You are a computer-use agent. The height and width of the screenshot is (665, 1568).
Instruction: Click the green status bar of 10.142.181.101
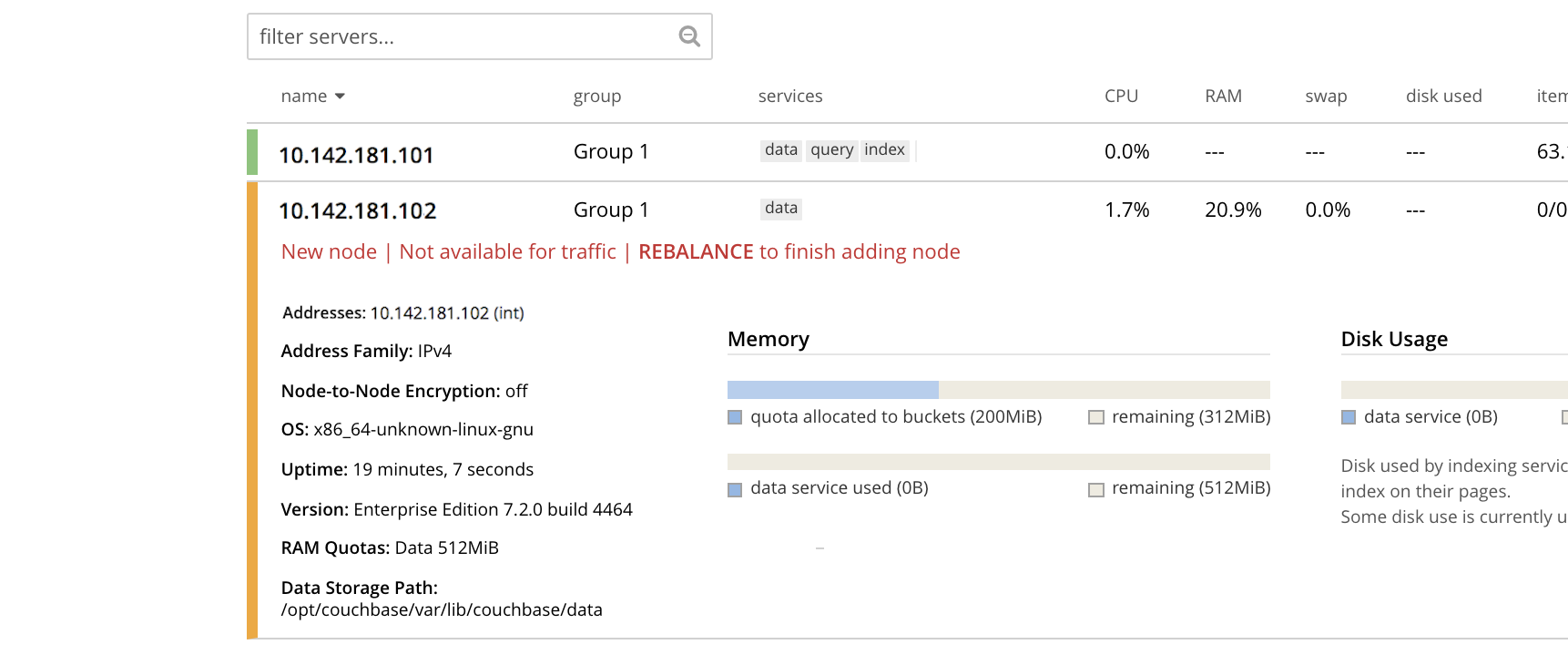pyautogui.click(x=252, y=152)
